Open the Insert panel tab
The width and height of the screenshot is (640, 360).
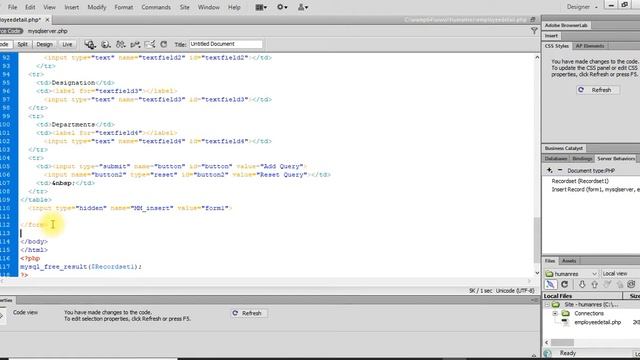(551, 36)
